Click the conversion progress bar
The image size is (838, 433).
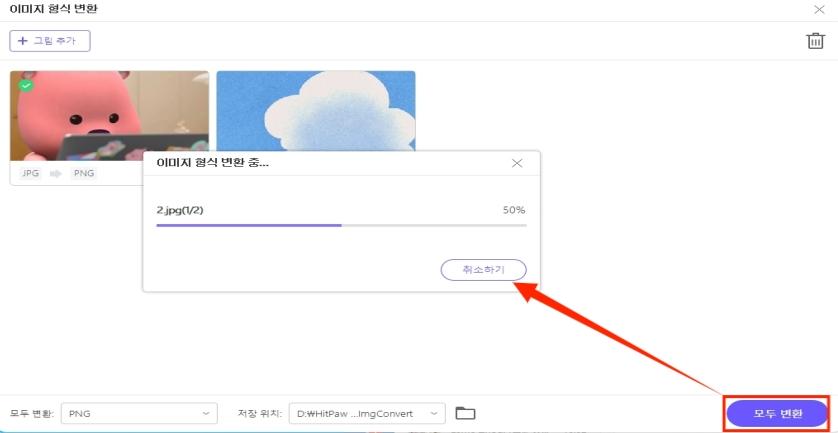[x=341, y=226]
